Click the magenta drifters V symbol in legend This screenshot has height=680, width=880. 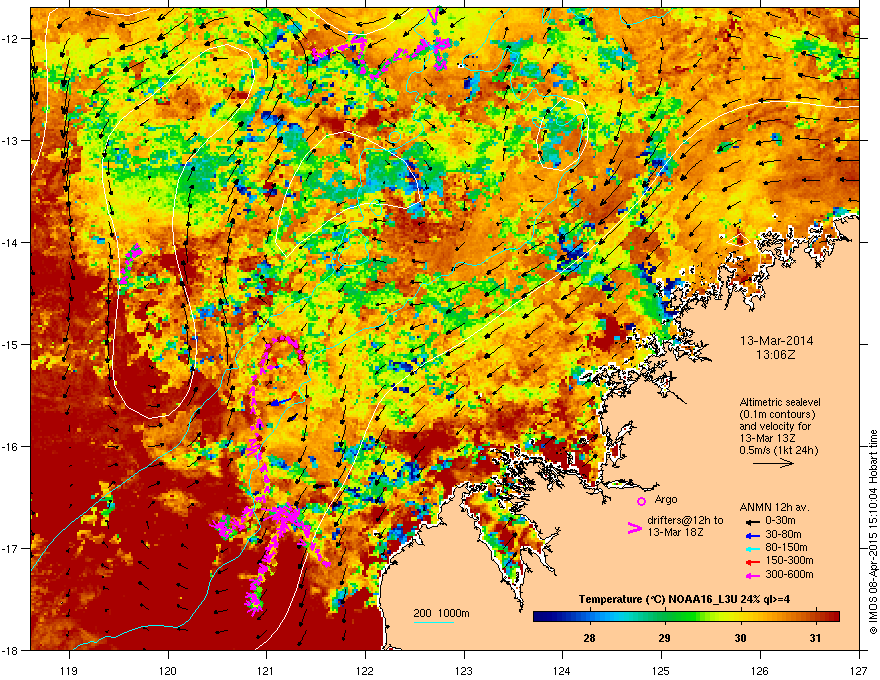coord(634,528)
